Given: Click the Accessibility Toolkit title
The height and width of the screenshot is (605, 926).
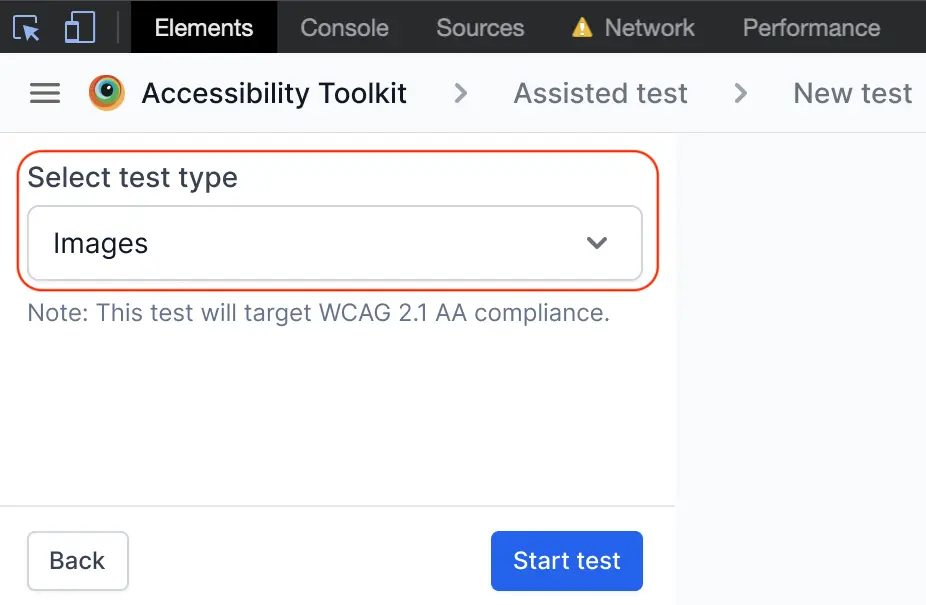Looking at the screenshot, I should (x=274, y=93).
